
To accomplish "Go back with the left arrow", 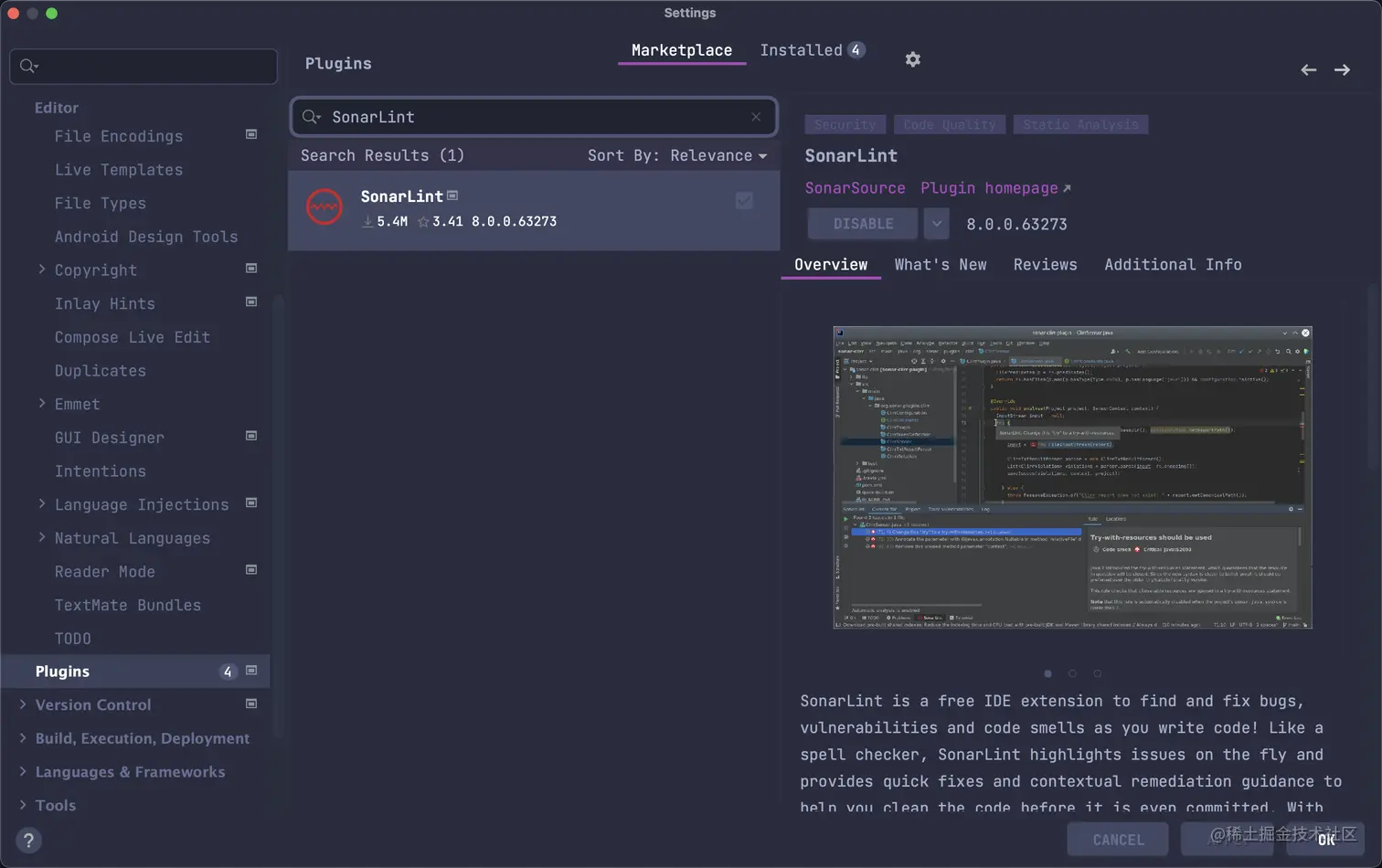I will point(1308,70).
